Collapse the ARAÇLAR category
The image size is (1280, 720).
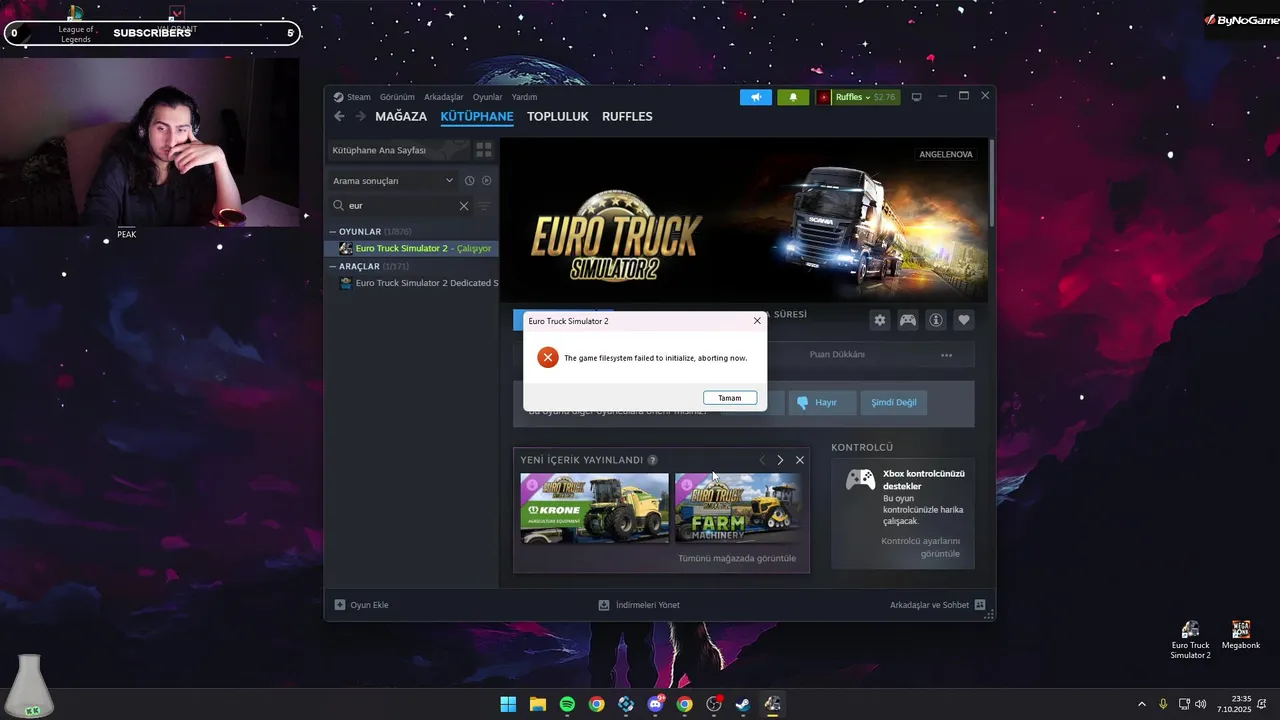[x=334, y=267]
